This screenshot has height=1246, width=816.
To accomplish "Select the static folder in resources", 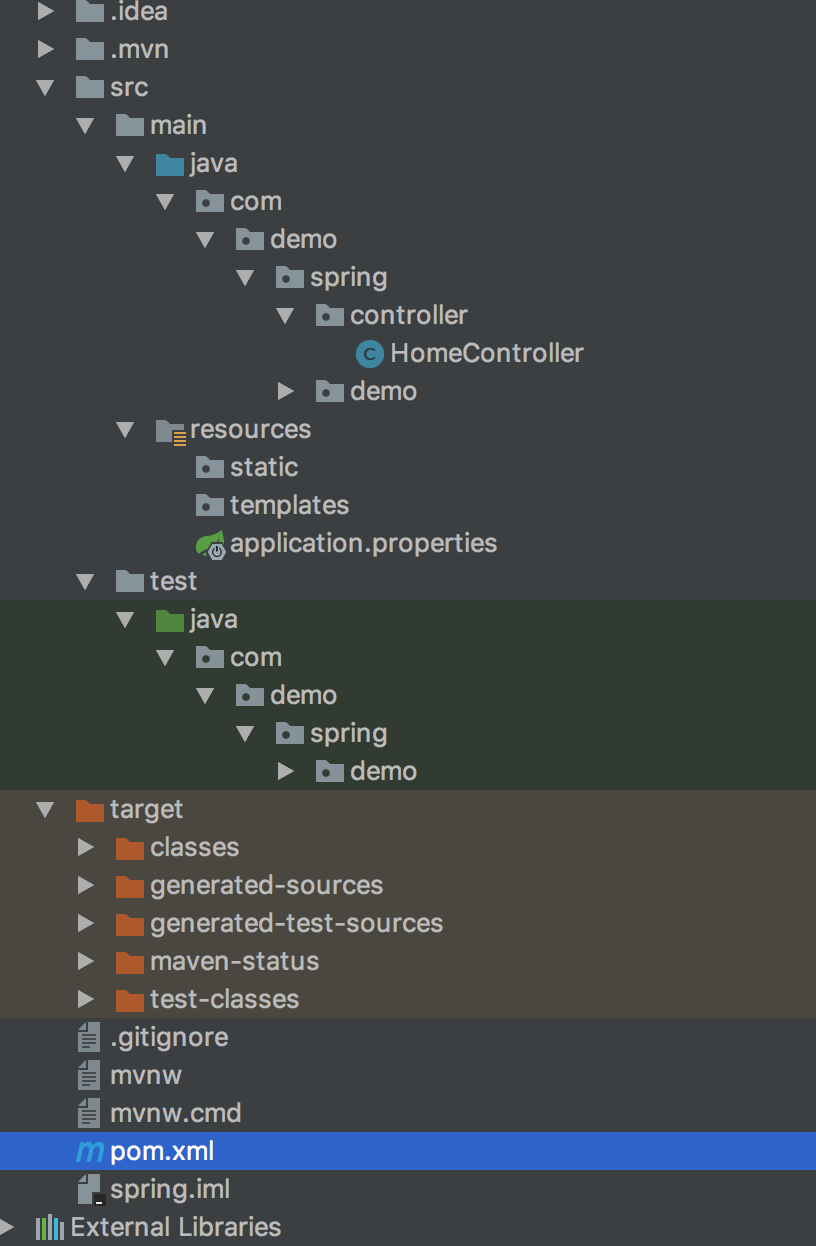I will (x=264, y=467).
